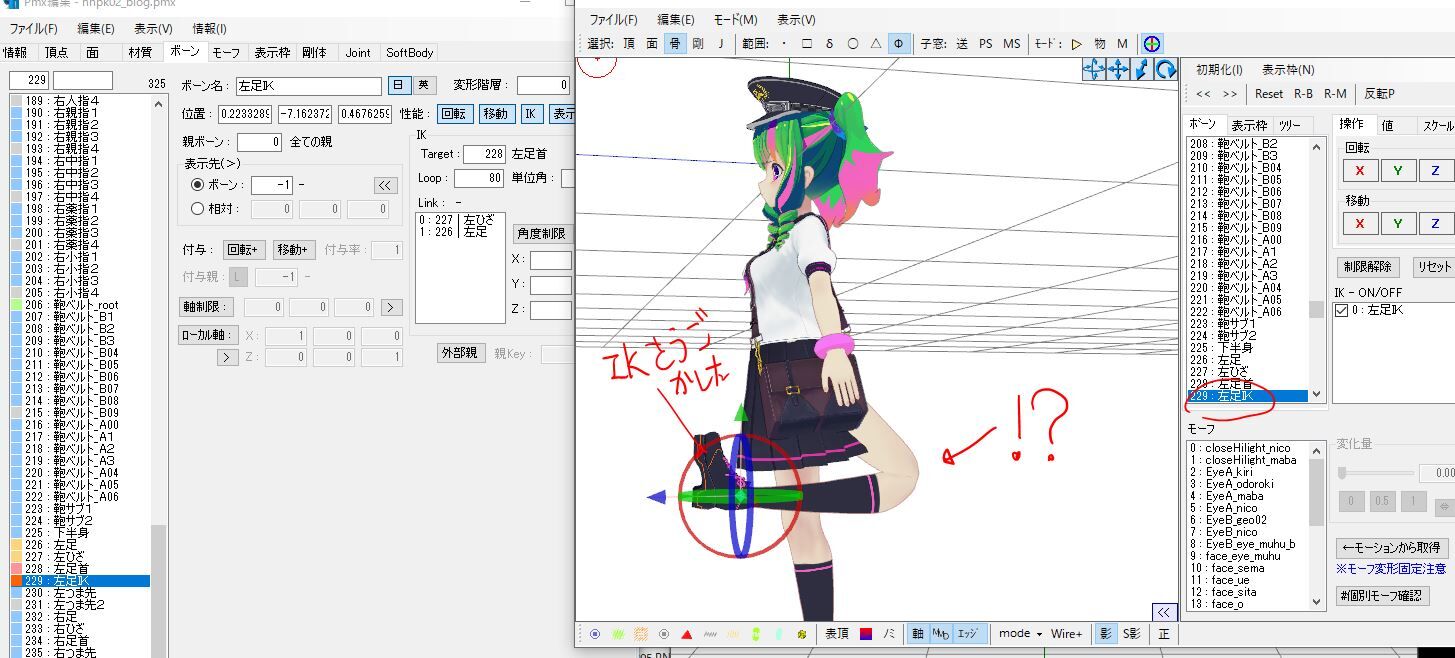
Task: Switch to the 剛体 tab in PMX editor
Action: (314, 53)
